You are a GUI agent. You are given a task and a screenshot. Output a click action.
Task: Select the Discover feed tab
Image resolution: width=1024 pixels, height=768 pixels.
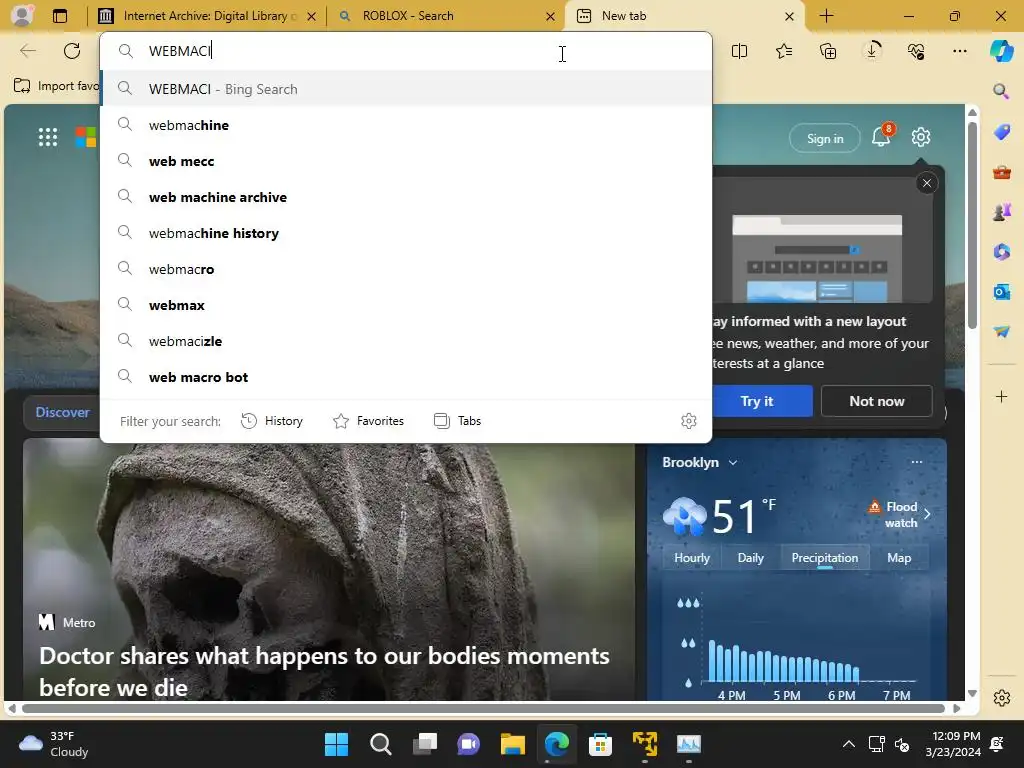62,412
